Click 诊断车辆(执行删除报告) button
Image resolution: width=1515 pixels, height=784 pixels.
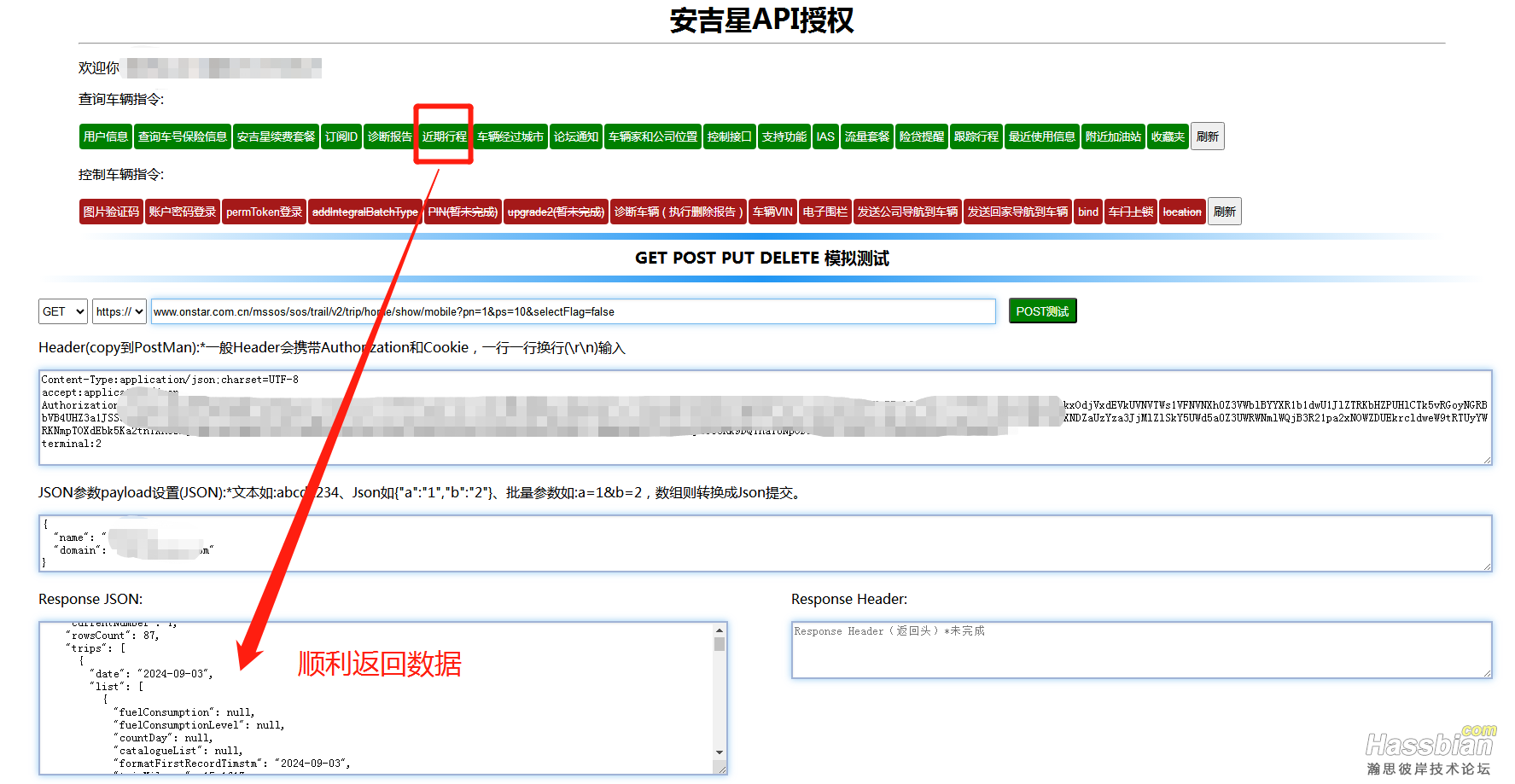[679, 212]
